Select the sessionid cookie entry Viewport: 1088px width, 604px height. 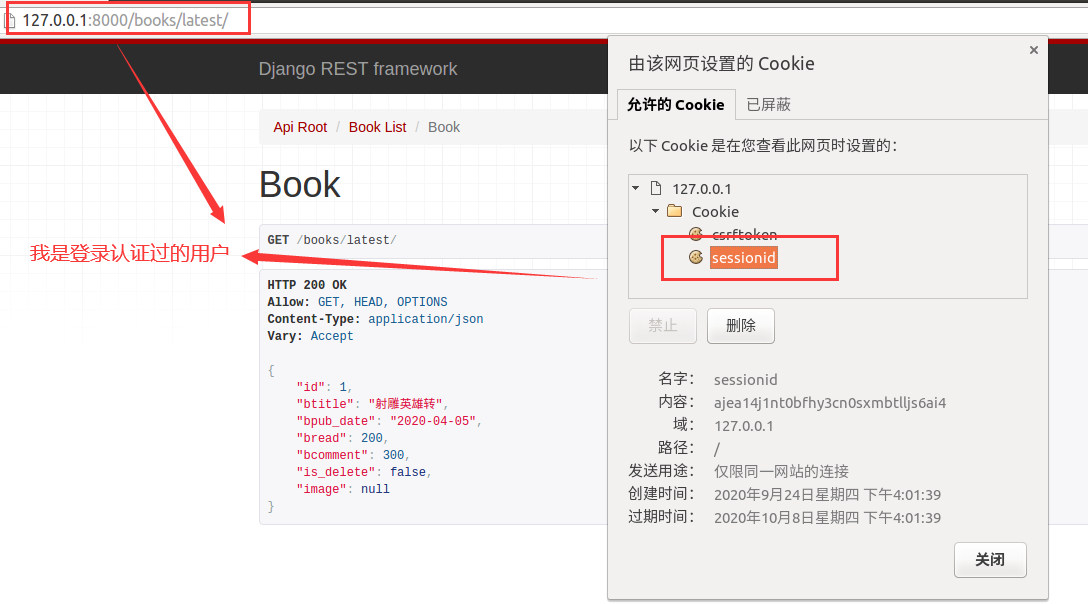(744, 258)
